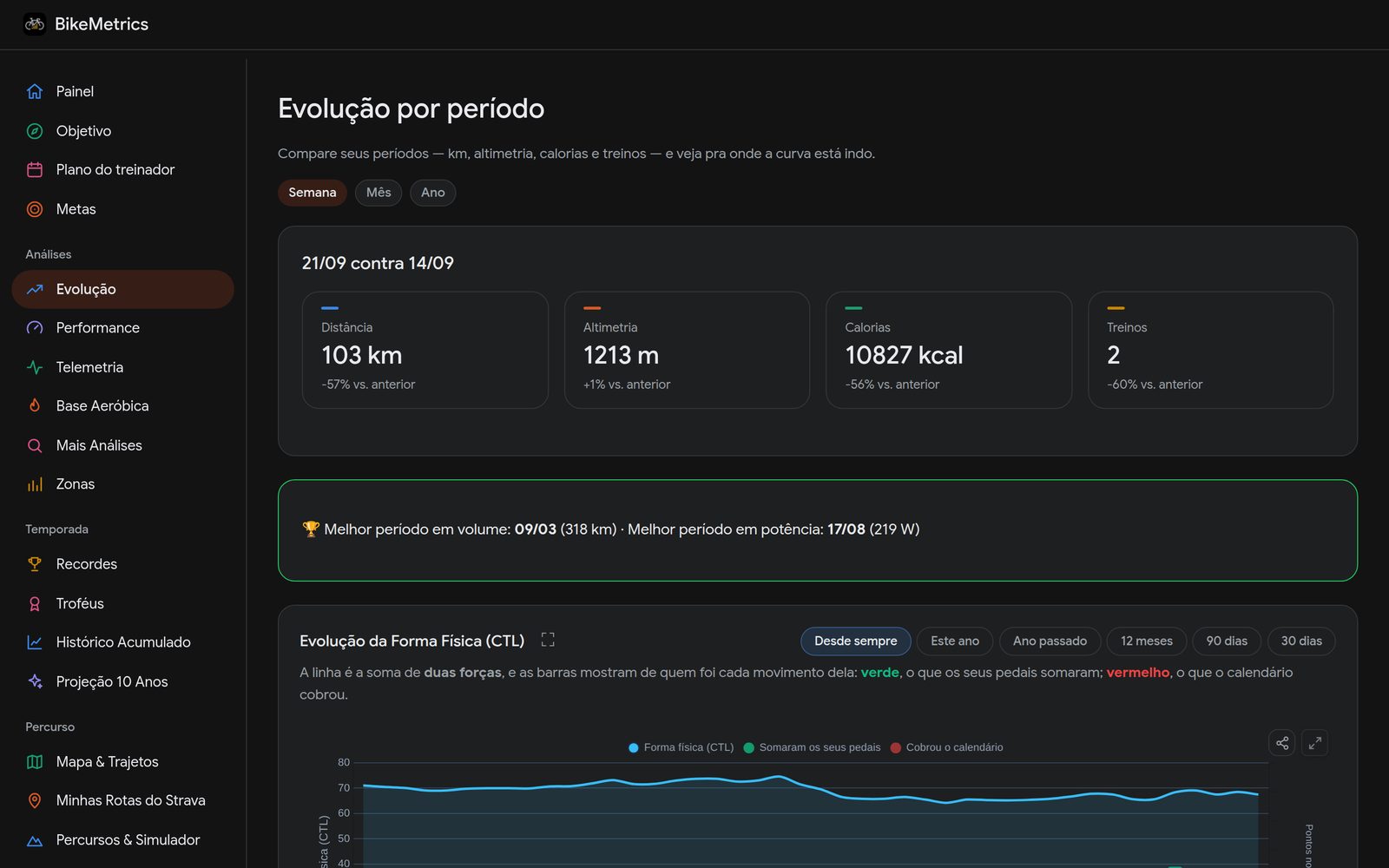Go to Performance analysis page
1389x868 pixels.
(122, 327)
